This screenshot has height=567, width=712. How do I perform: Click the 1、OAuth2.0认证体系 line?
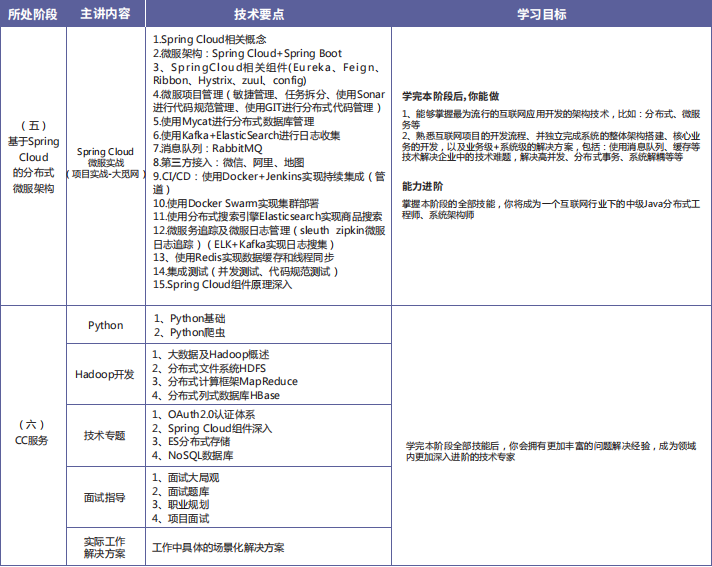203,414
